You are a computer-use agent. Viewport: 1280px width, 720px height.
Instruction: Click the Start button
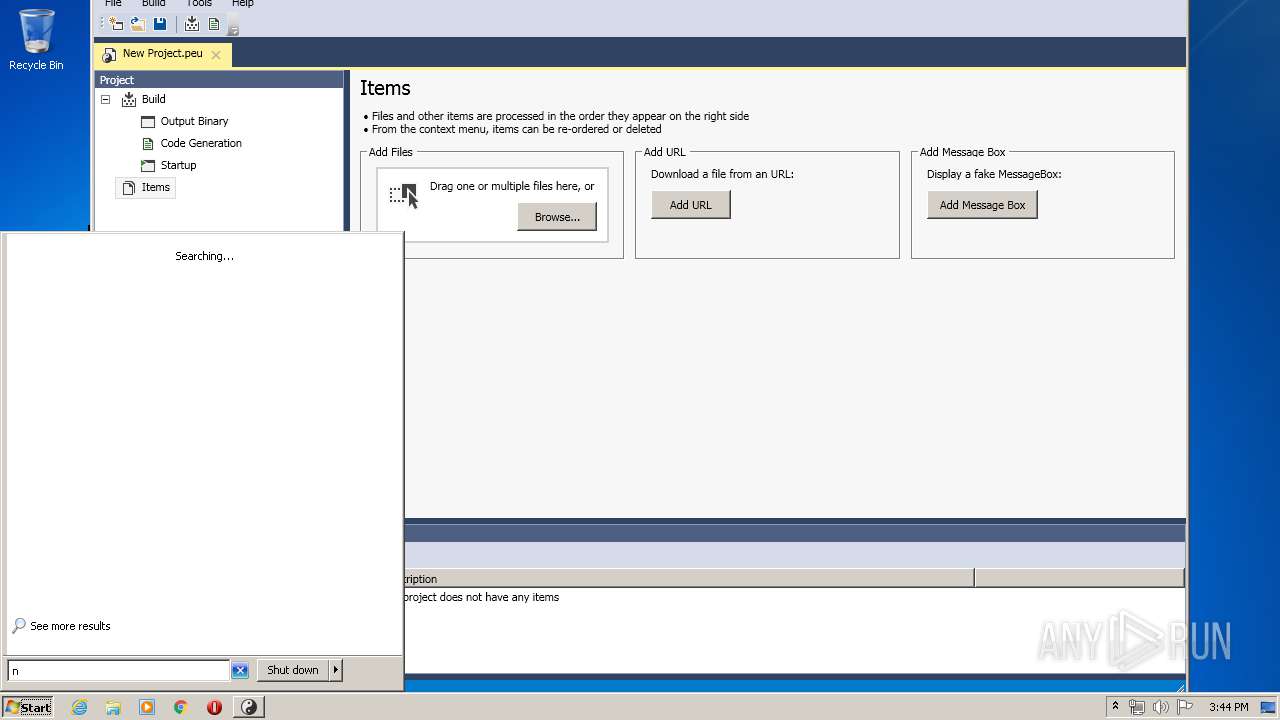[x=27, y=707]
